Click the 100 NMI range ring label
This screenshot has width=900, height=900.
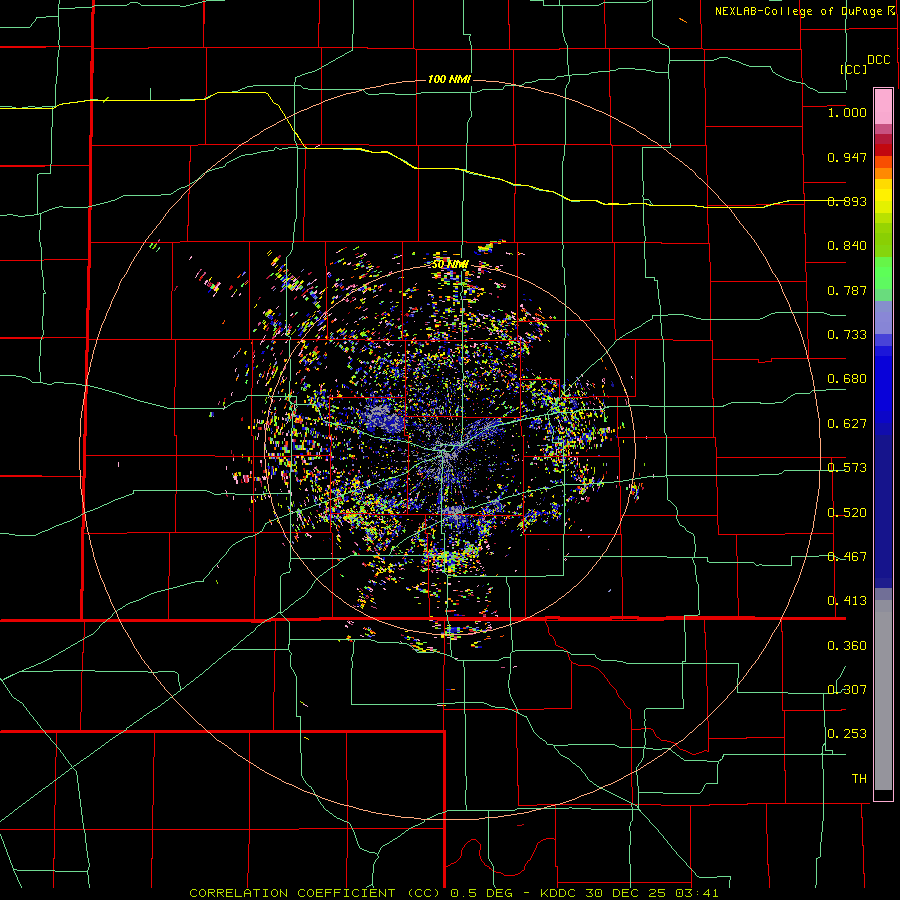(x=449, y=79)
